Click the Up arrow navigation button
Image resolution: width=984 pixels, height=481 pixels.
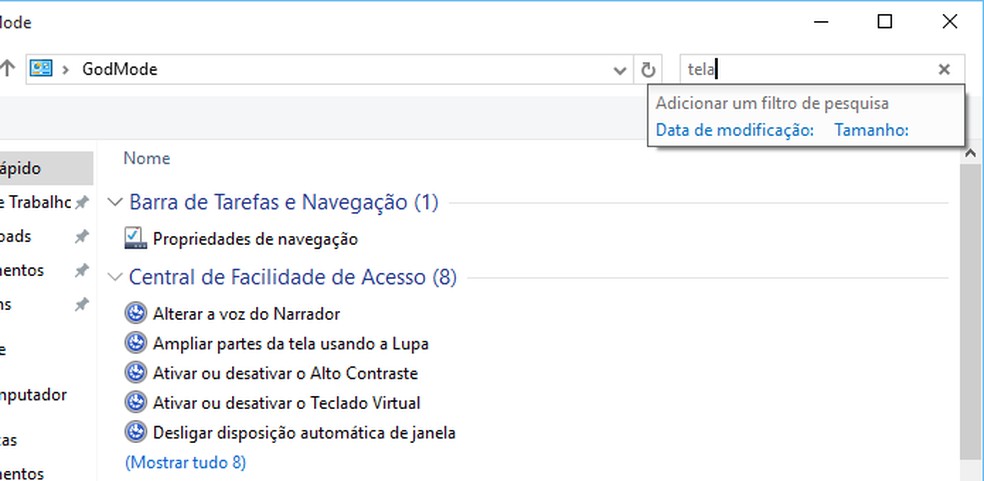tap(7, 69)
